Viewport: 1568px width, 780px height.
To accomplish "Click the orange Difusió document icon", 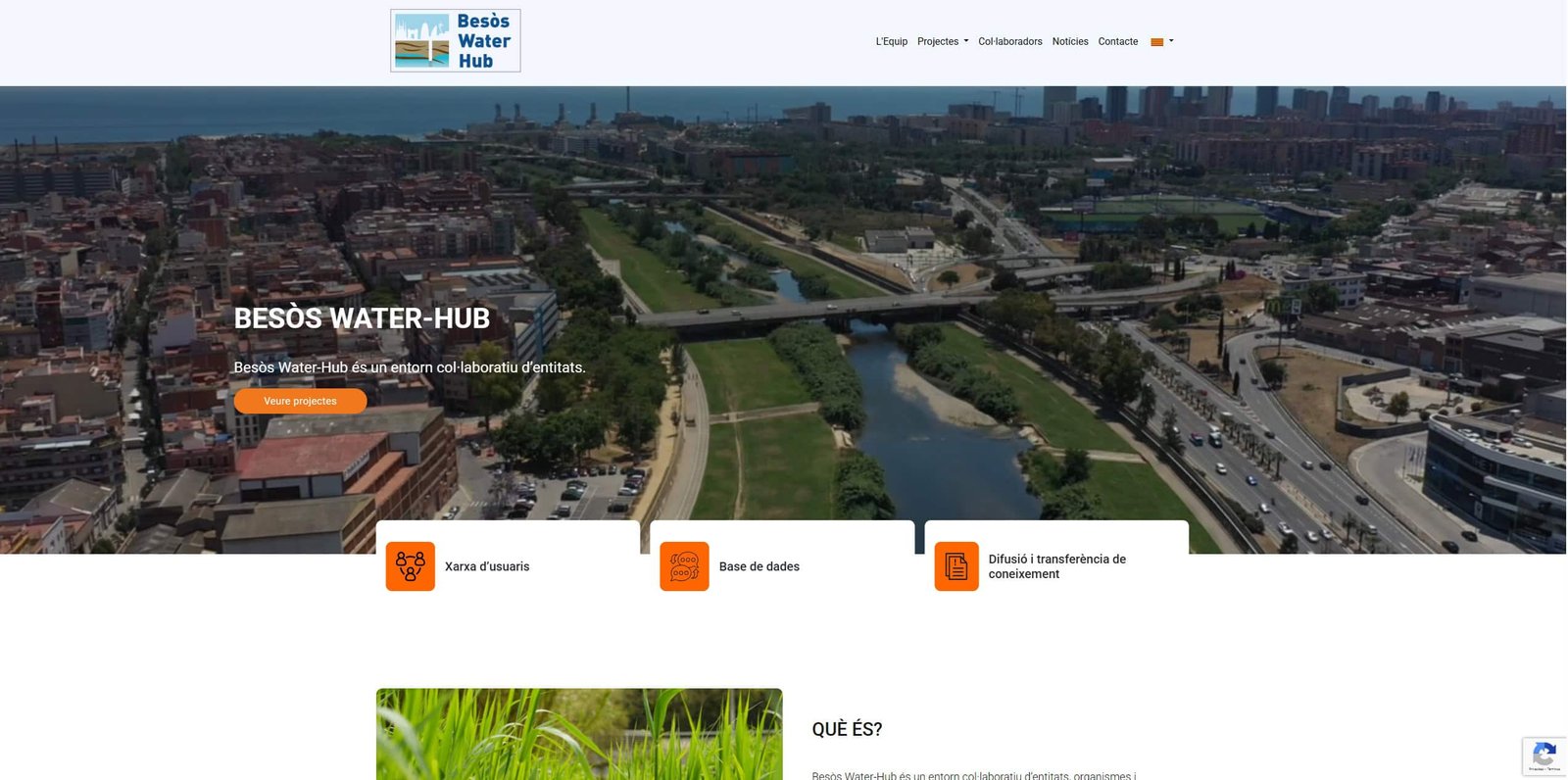I will pyautogui.click(x=955, y=566).
